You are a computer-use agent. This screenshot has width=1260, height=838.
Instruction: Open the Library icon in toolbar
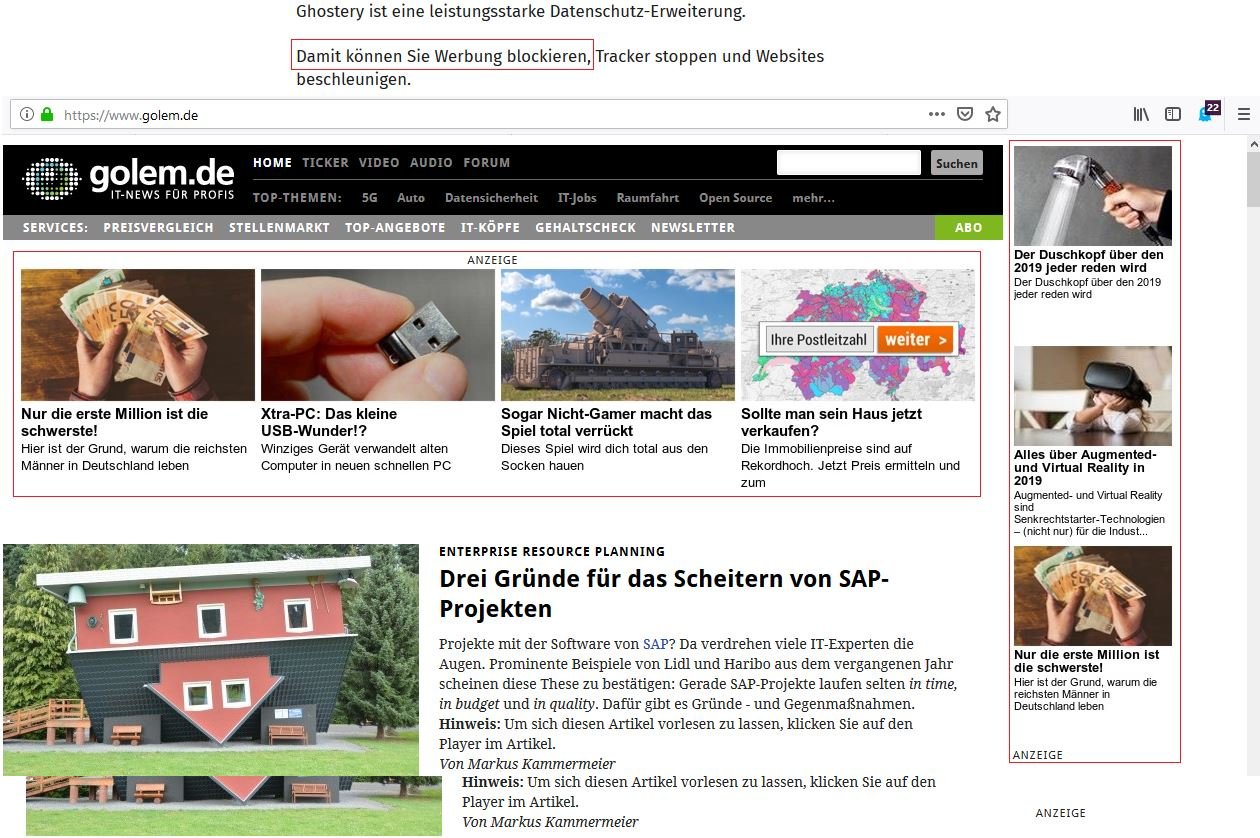[x=1141, y=114]
